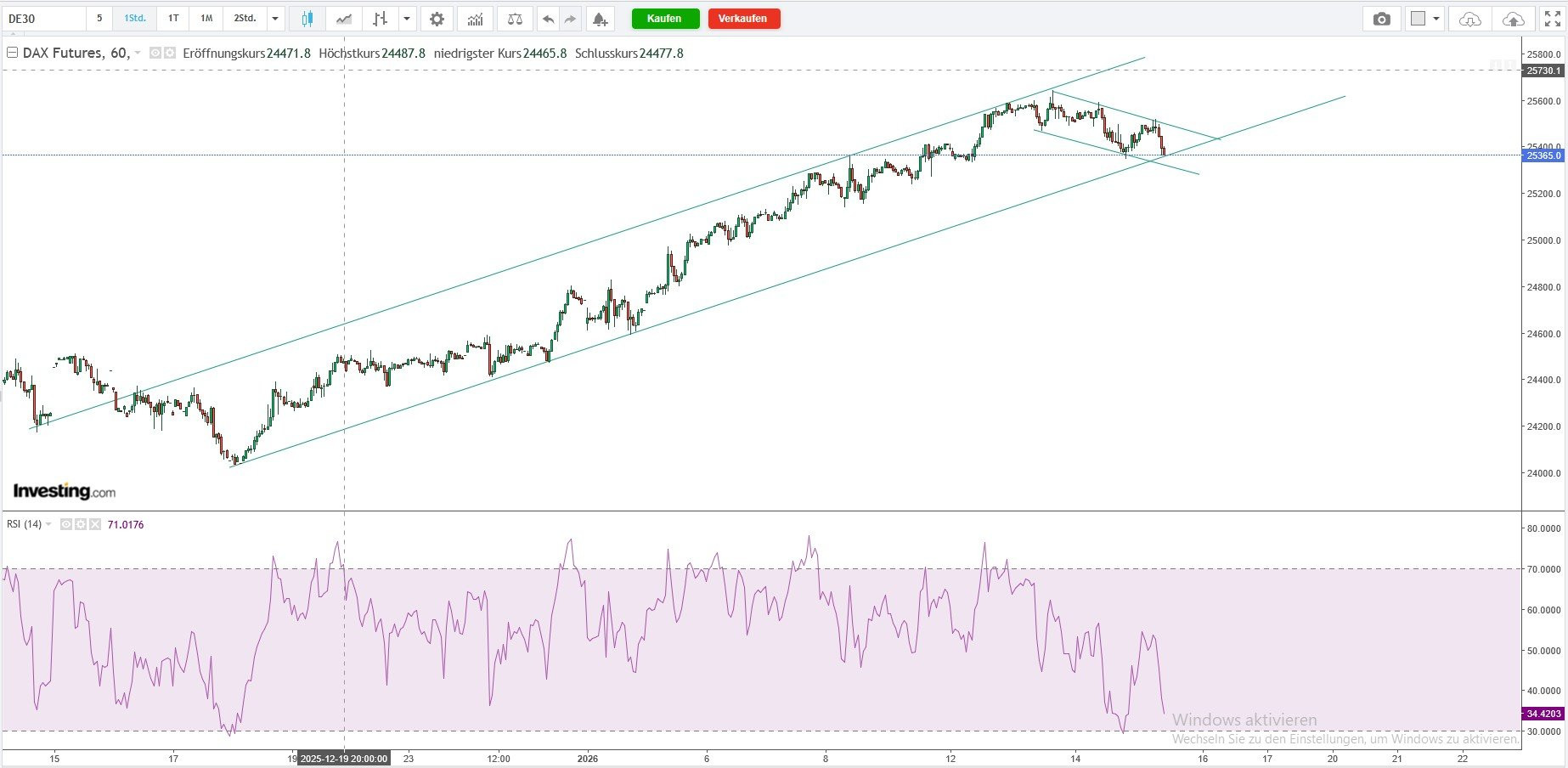This screenshot has height=768, width=1568.
Task: Take a chart snapshot with camera icon
Action: click(x=1382, y=19)
